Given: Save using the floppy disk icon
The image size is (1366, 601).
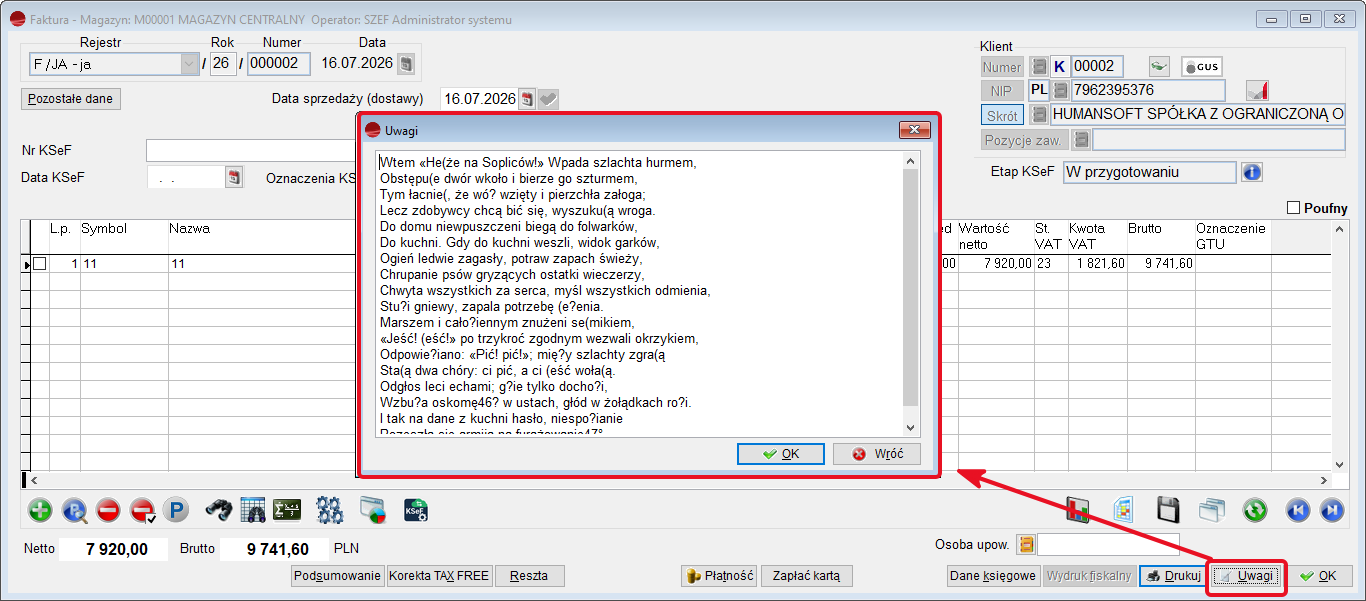Looking at the screenshot, I should [x=1168, y=510].
